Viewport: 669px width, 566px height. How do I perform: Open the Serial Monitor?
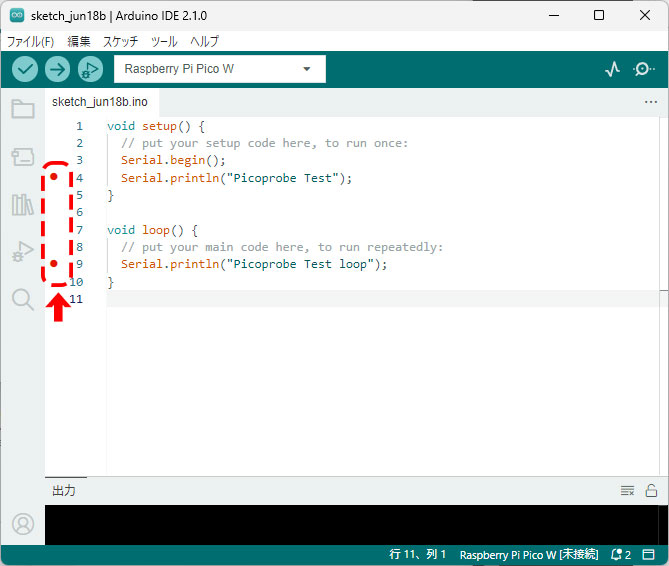643,69
